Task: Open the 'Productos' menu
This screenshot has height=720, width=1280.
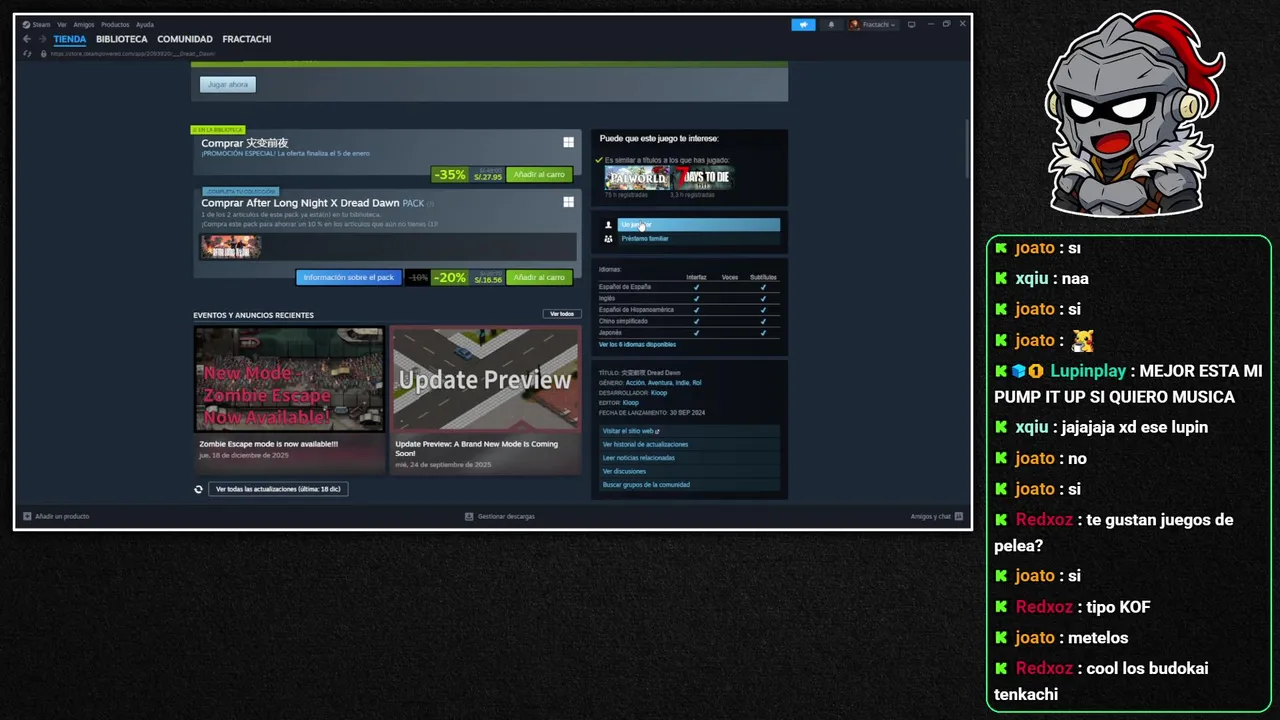Action: [115, 25]
